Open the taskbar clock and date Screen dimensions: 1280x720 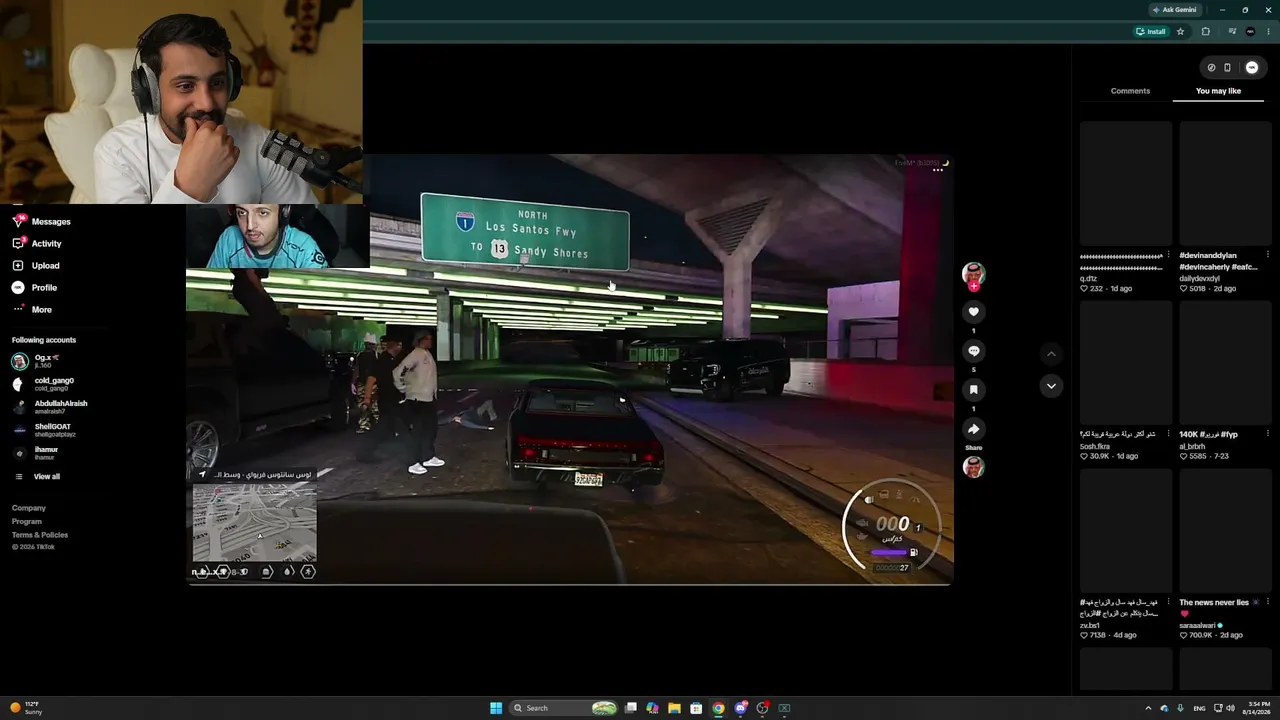pos(1257,708)
